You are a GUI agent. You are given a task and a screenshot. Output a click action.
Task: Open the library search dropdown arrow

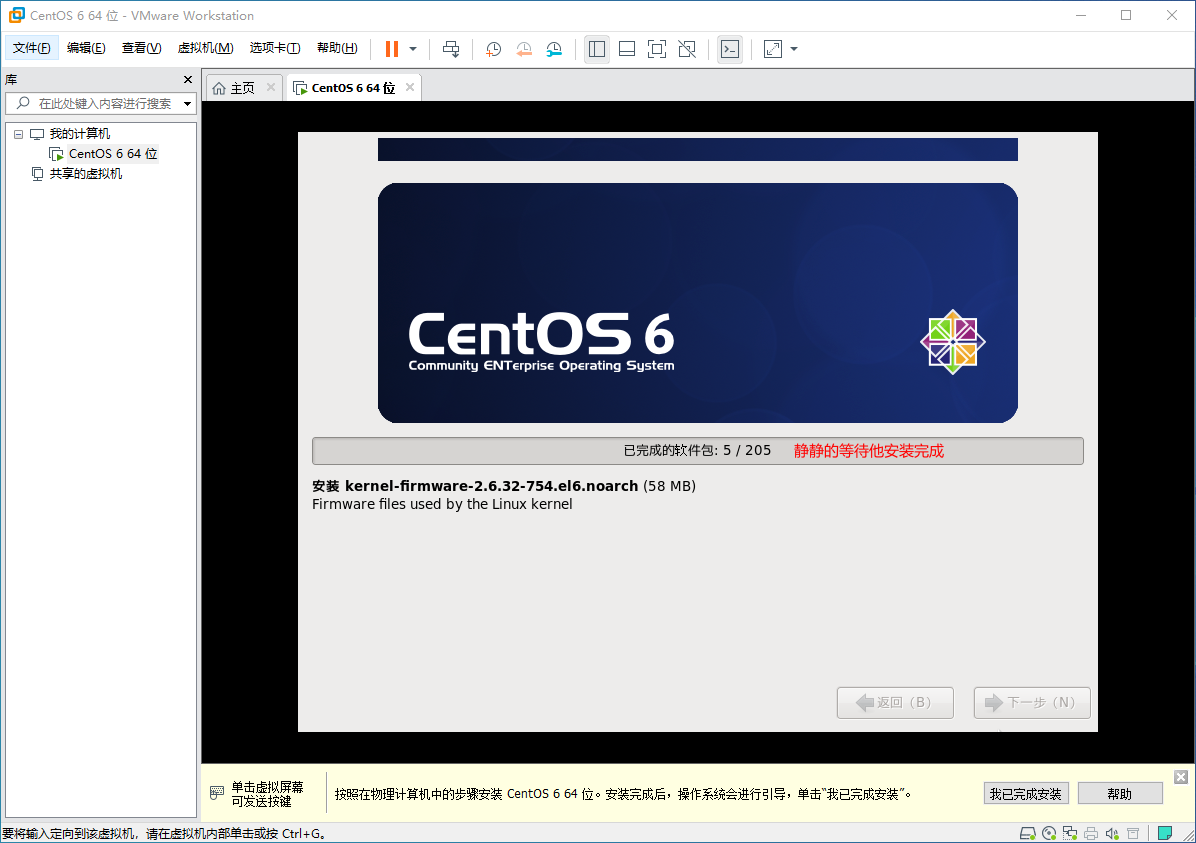click(x=188, y=104)
